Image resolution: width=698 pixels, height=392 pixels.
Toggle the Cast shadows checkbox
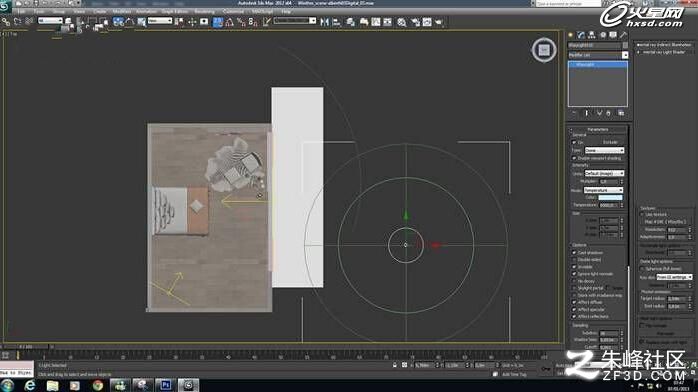(x=574, y=252)
